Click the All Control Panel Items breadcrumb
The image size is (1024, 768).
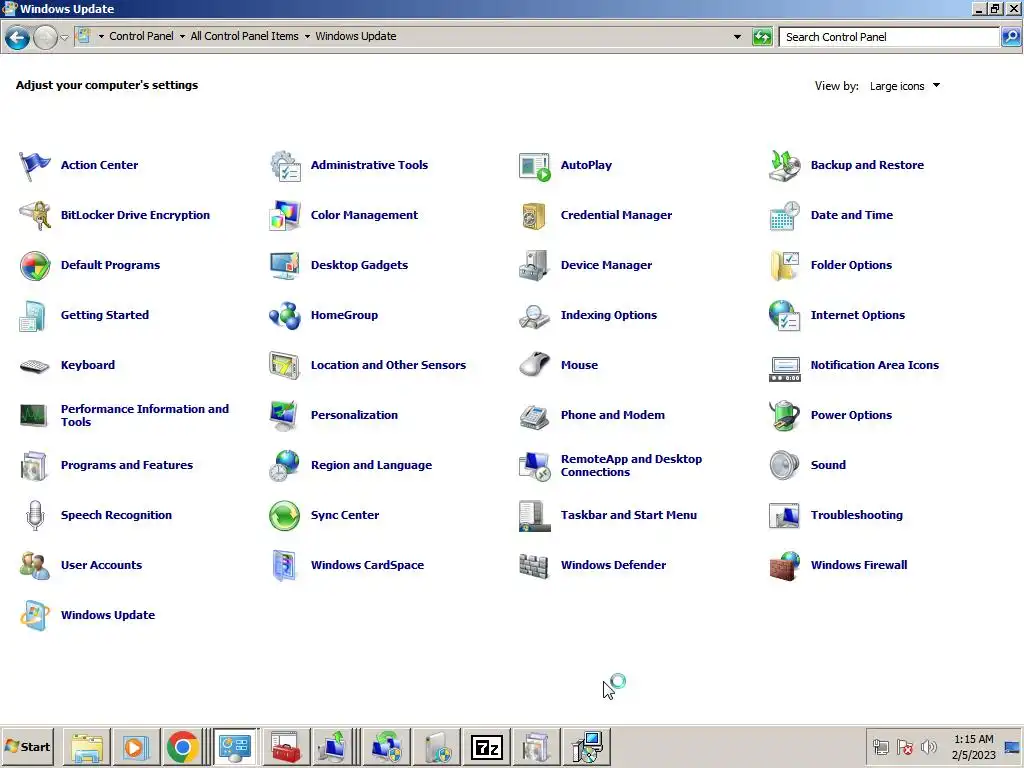click(244, 37)
